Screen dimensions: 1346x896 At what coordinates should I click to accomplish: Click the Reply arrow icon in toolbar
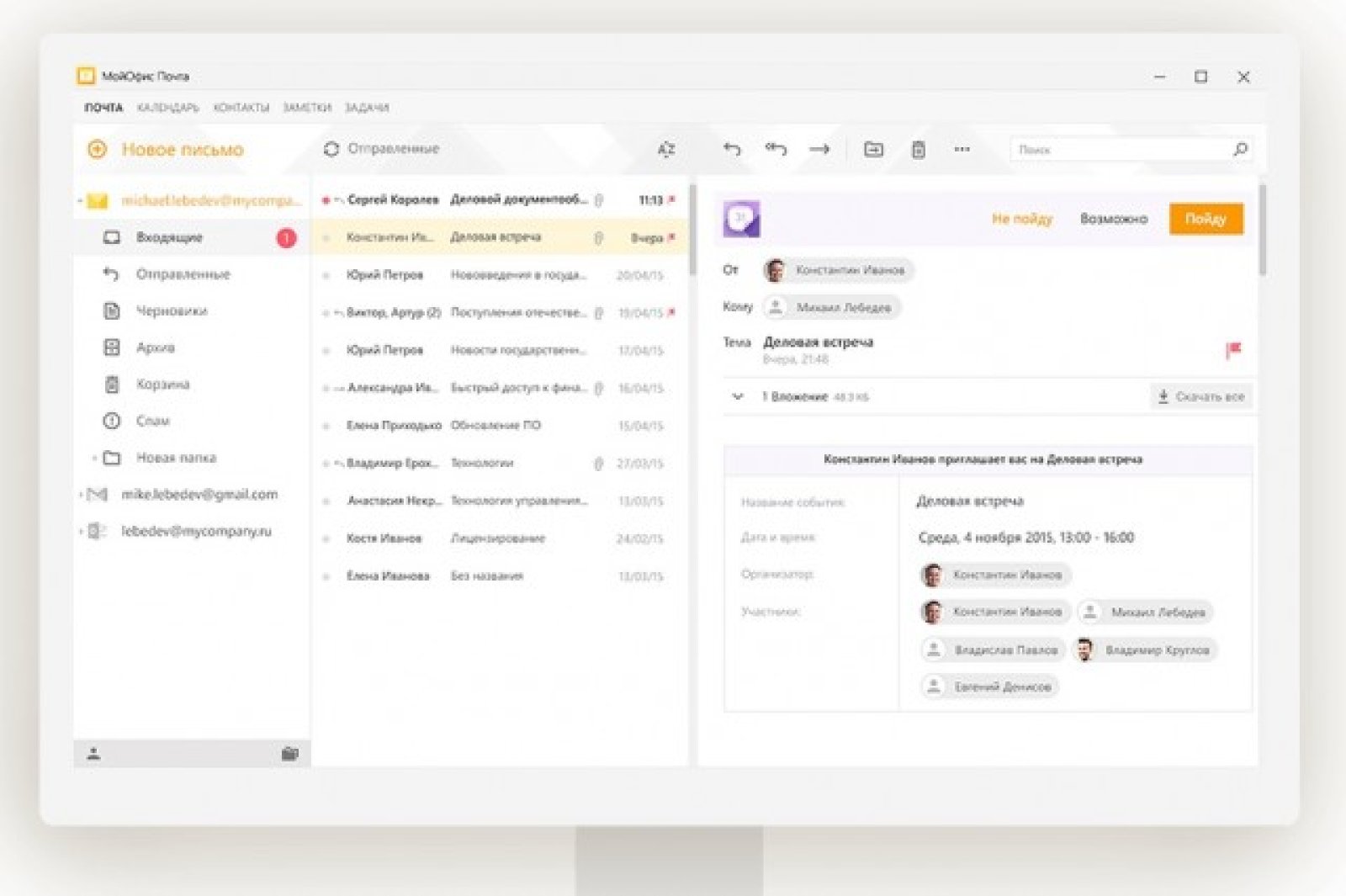coord(732,150)
